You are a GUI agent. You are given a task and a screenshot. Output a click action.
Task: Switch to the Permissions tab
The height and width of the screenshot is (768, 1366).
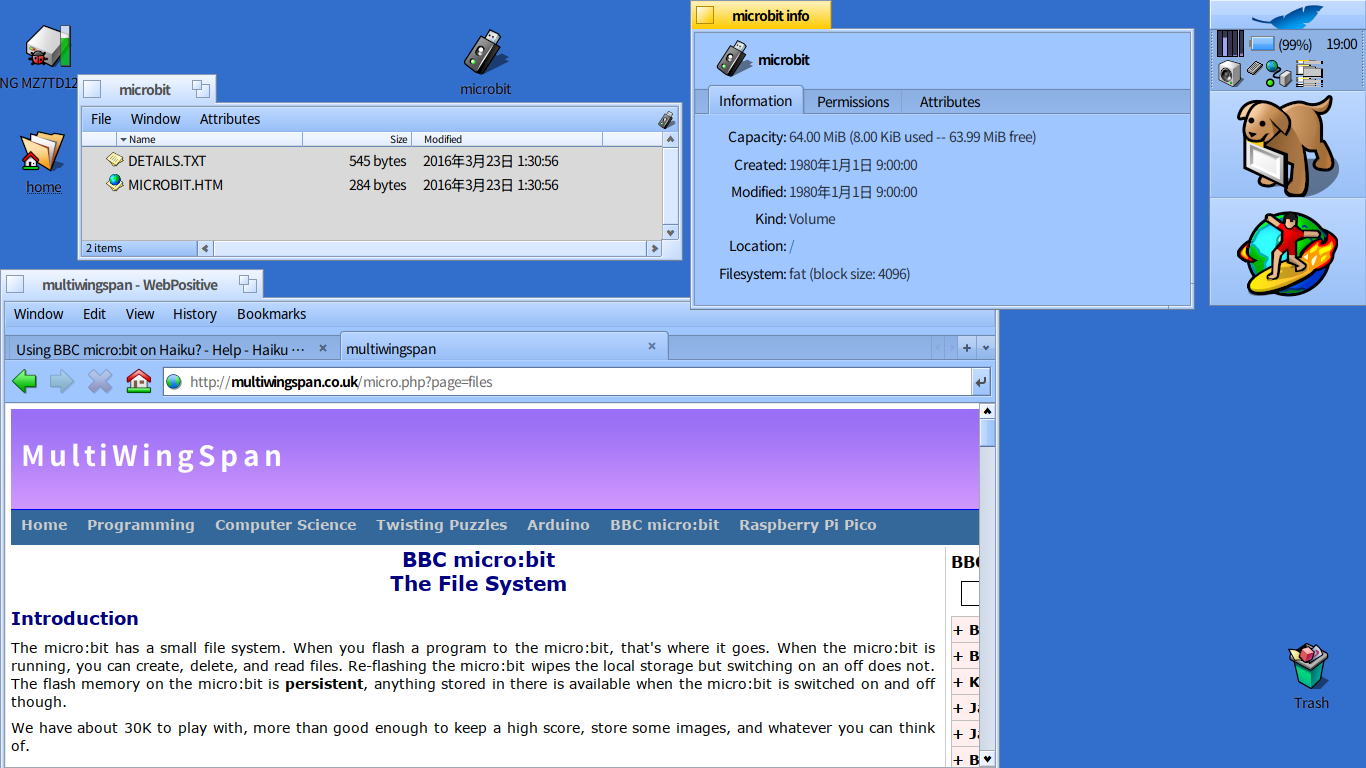pyautogui.click(x=852, y=102)
